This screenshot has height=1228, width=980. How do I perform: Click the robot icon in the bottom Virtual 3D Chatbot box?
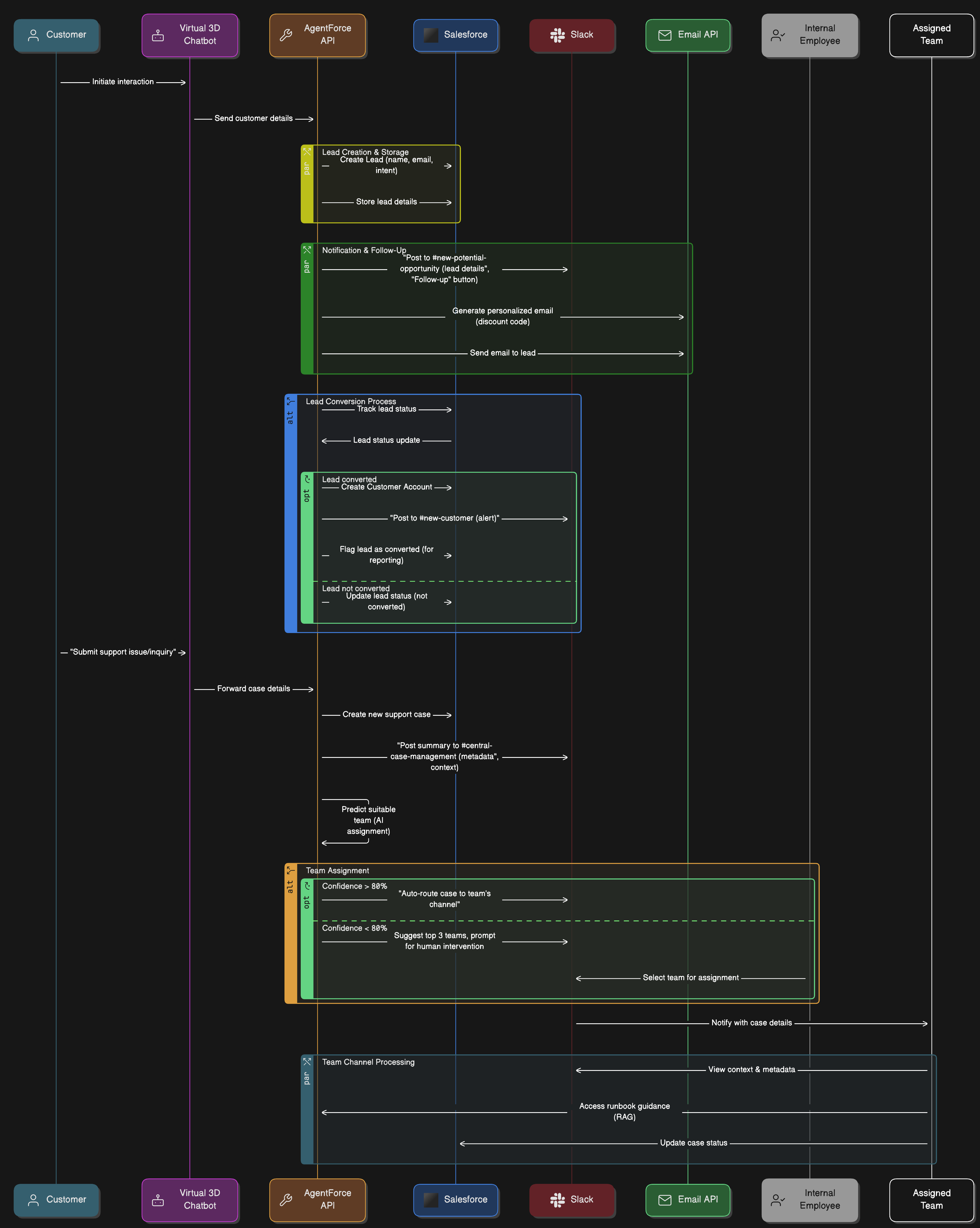(x=158, y=1200)
